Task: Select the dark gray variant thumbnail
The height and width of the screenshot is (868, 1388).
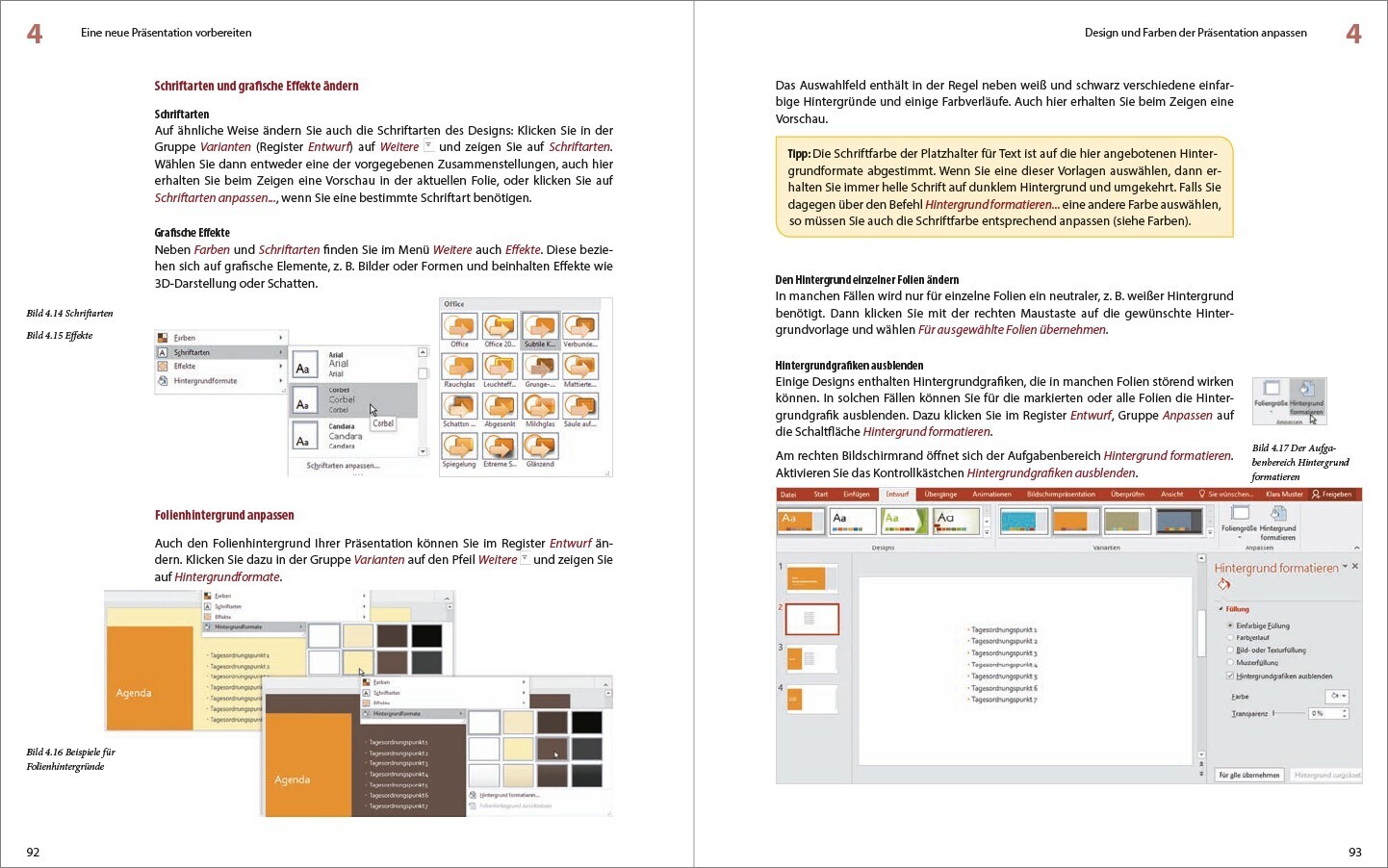Action: tap(1179, 521)
